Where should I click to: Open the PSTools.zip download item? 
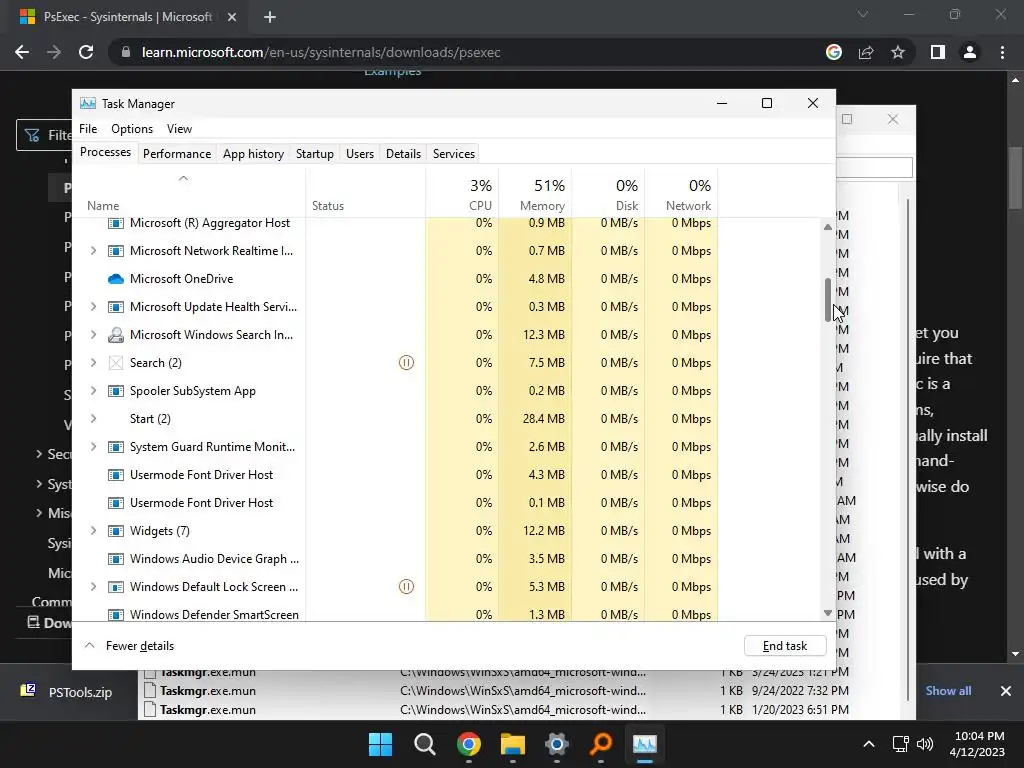click(67, 692)
